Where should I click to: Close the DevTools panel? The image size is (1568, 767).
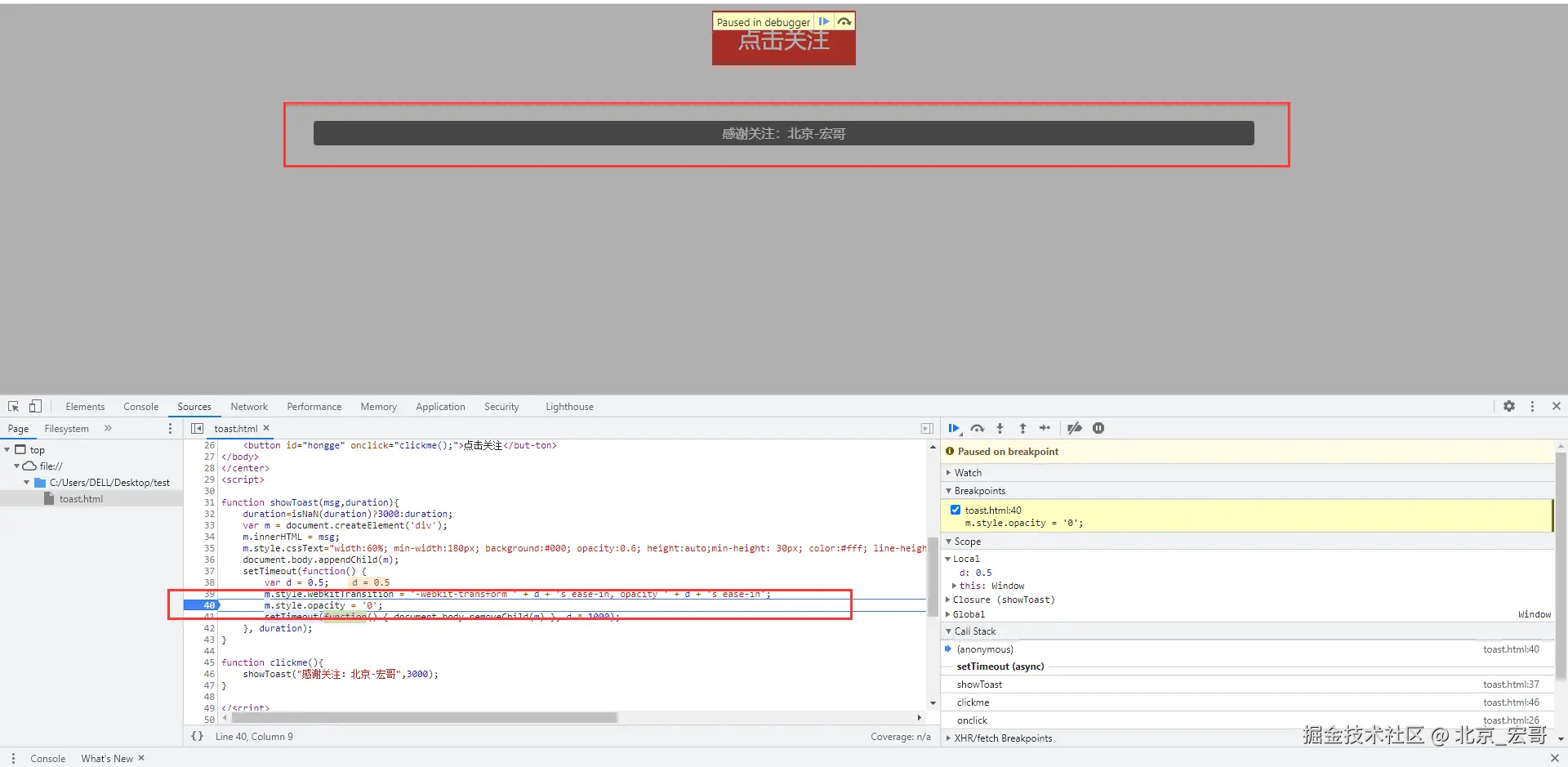coord(1556,406)
